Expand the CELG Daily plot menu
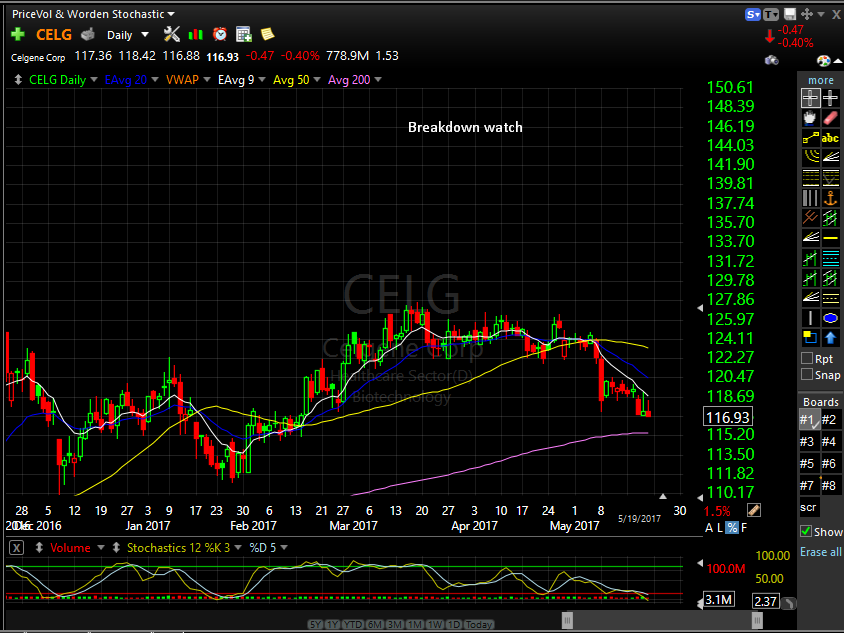 pos(94,80)
